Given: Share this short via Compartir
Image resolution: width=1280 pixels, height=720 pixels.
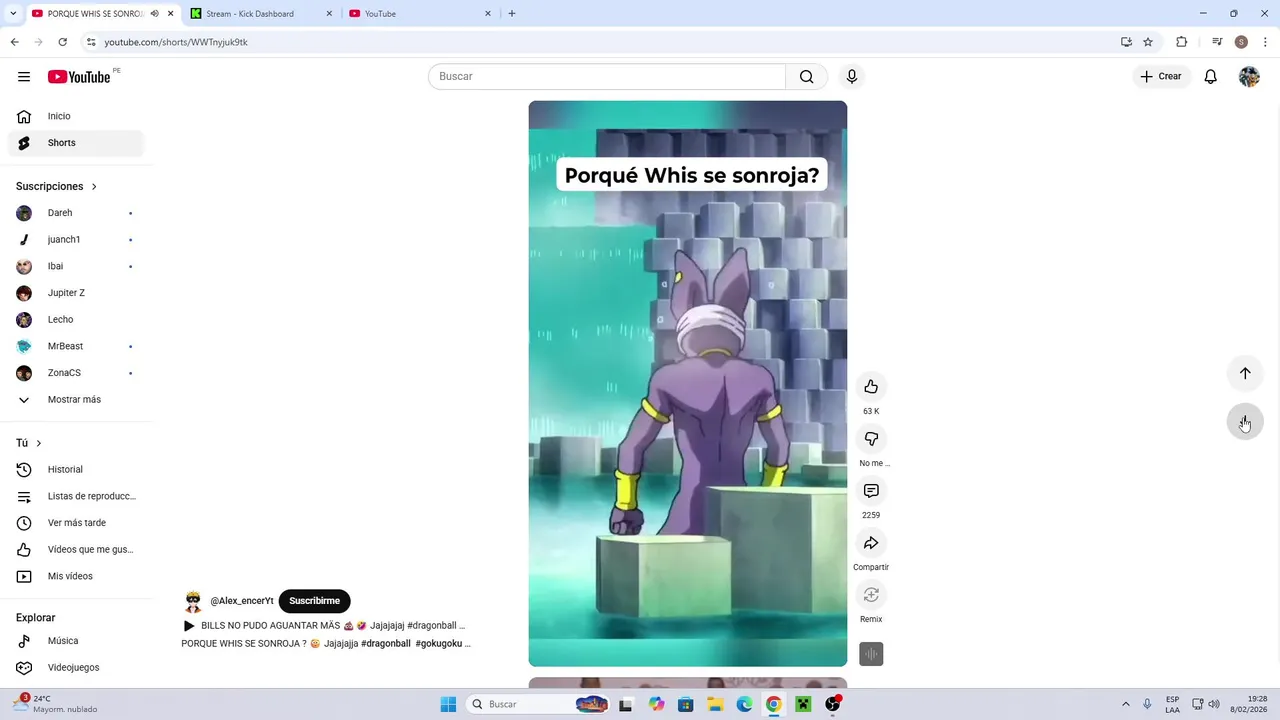Looking at the screenshot, I should [x=871, y=543].
